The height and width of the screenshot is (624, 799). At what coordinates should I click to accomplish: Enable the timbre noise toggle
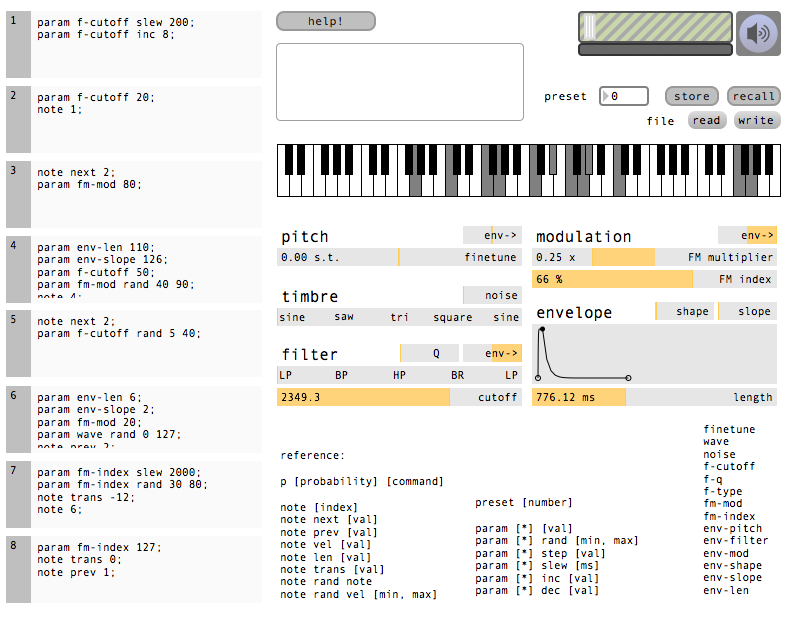point(492,295)
